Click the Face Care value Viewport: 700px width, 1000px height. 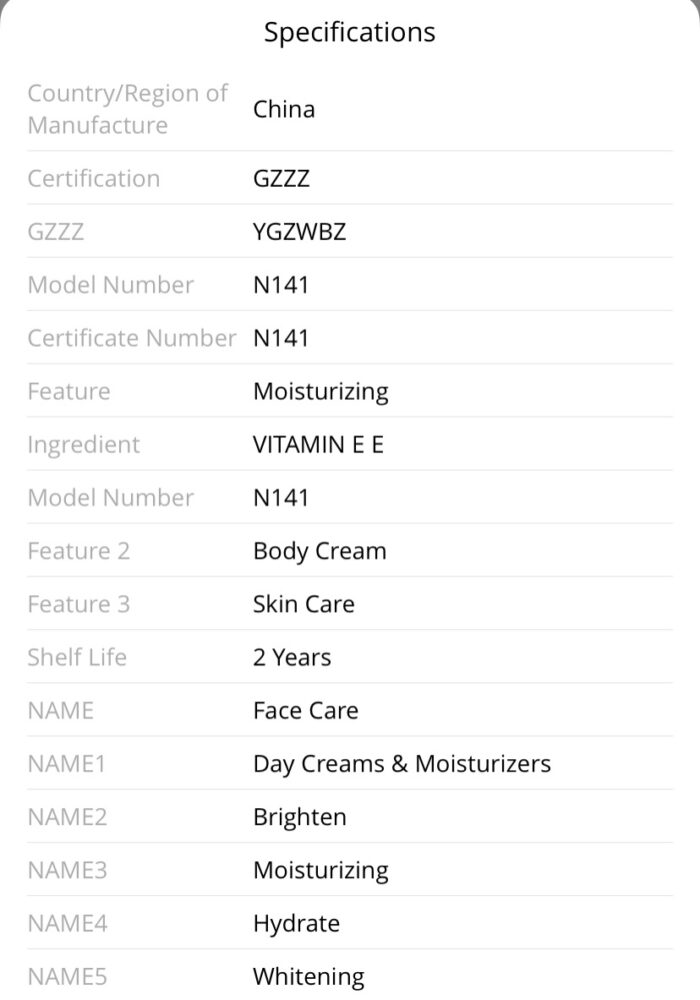(305, 710)
